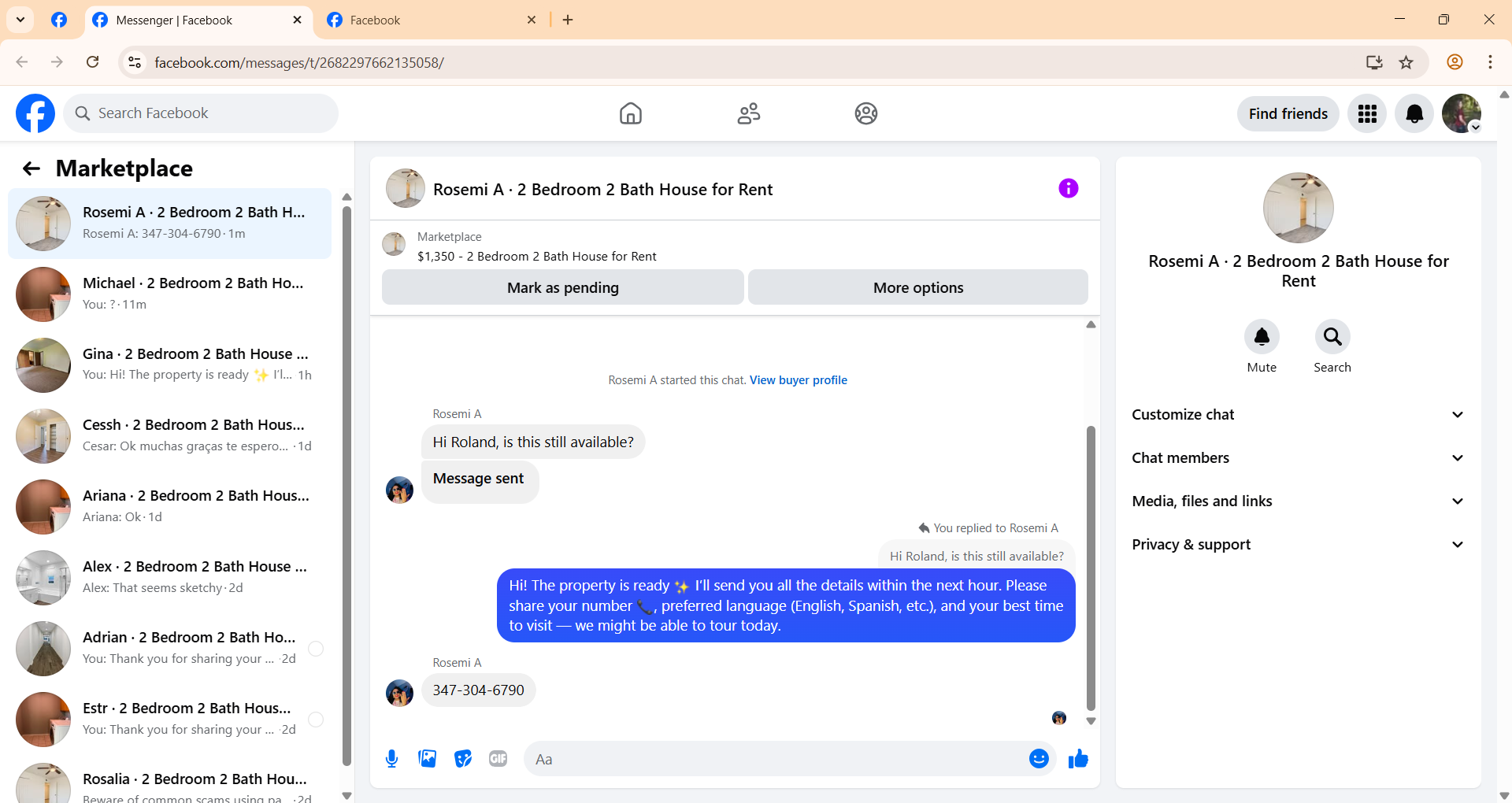
Task: Toggle the circle beside Estr's conversation
Action: (316, 720)
